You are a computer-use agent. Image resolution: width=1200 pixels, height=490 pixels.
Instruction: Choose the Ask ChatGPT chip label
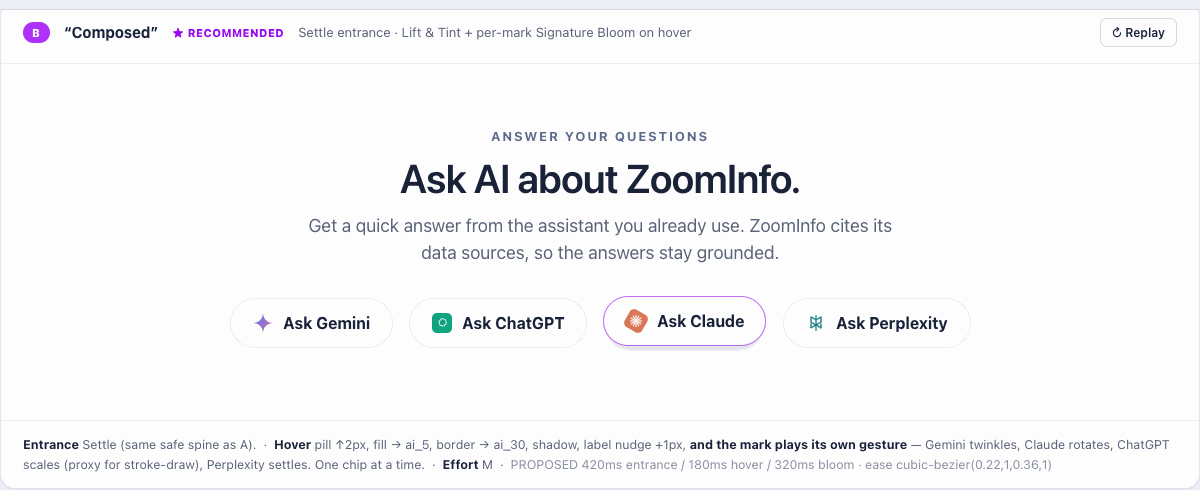tap(513, 323)
